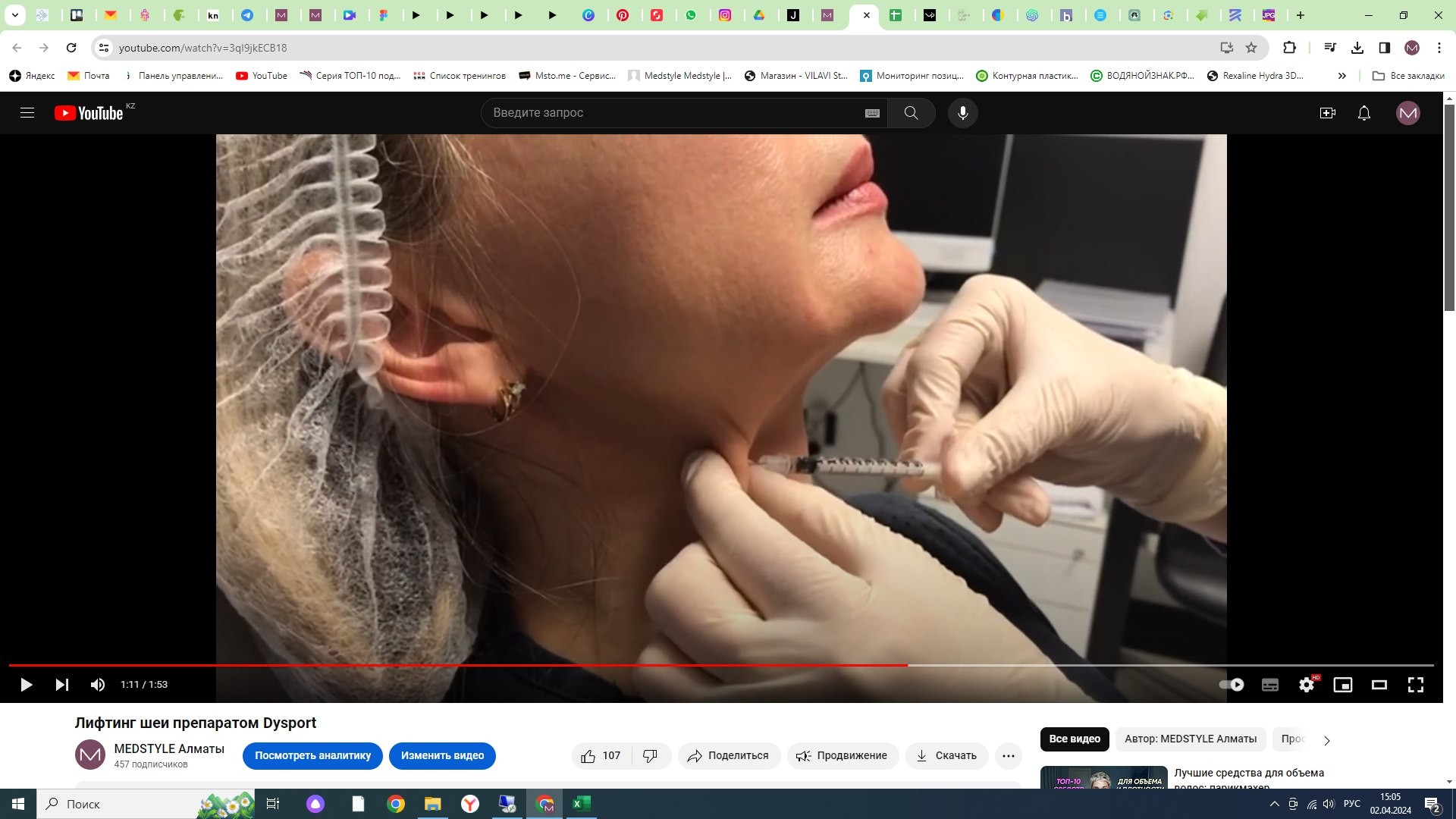The height and width of the screenshot is (819, 1456).
Task: Open YouTube notifications bell
Action: pyautogui.click(x=1364, y=113)
